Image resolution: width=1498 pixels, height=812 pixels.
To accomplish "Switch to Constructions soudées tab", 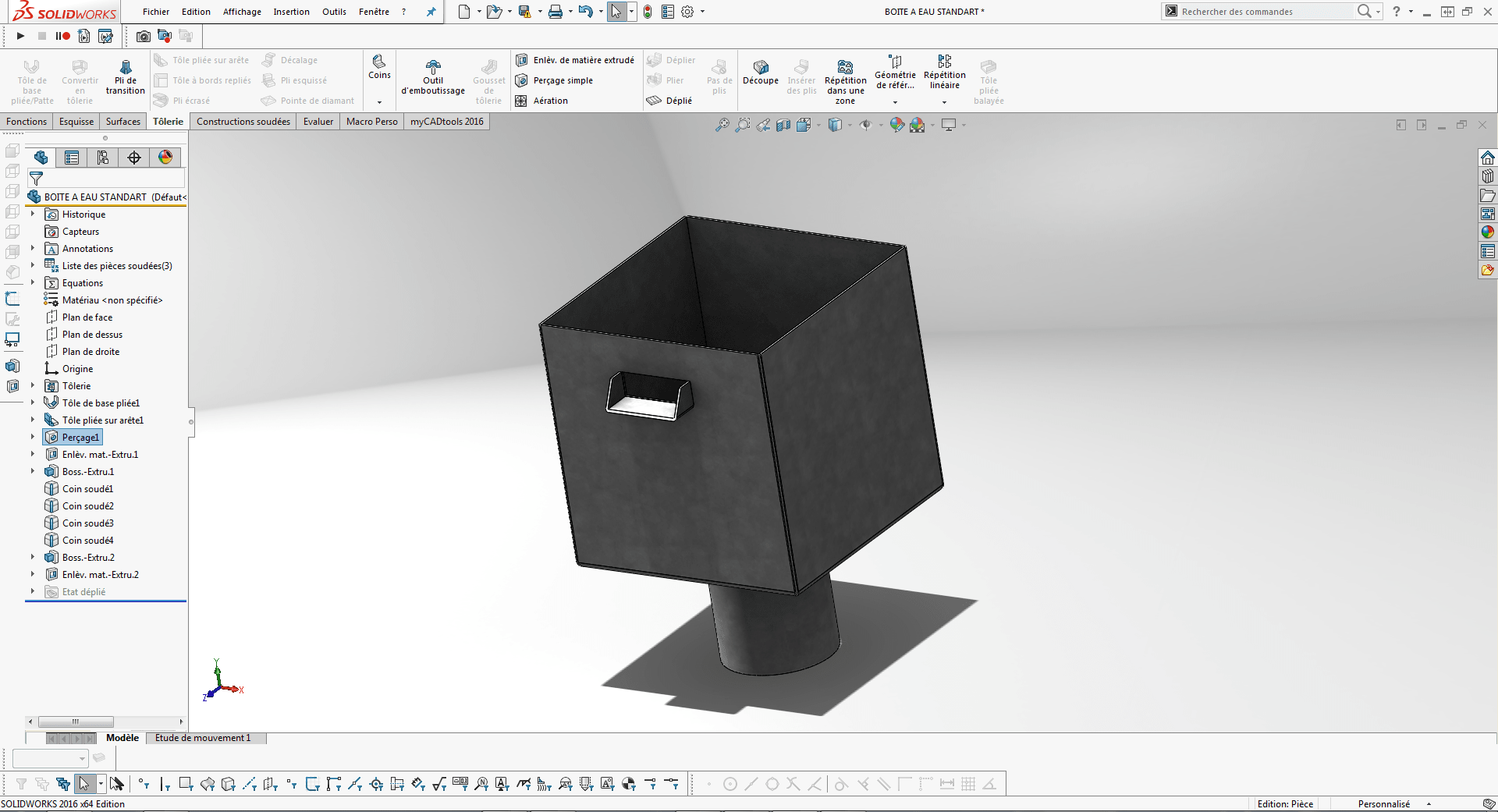I will pyautogui.click(x=243, y=122).
